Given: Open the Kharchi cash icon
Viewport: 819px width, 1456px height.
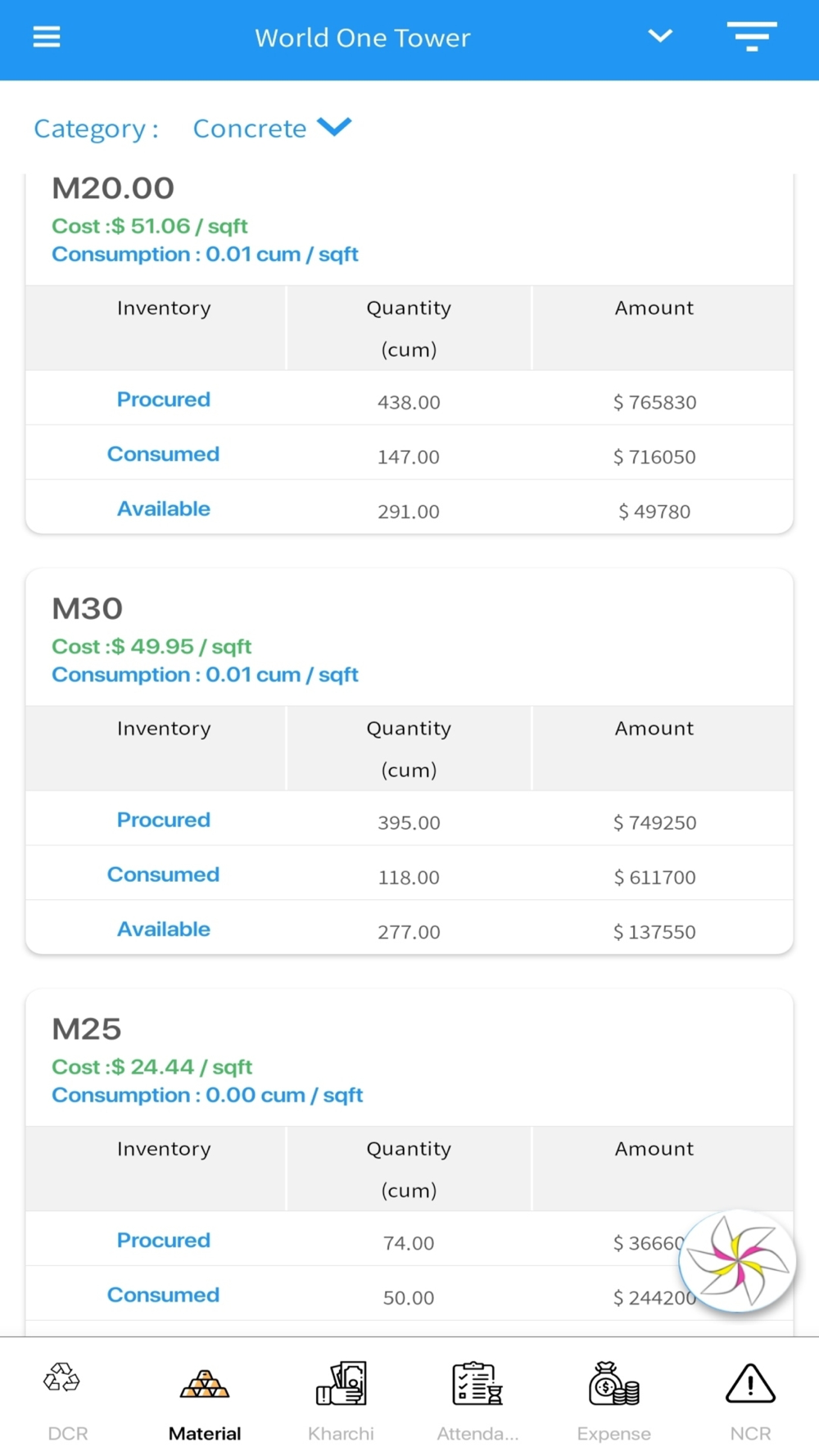Looking at the screenshot, I should [341, 1383].
